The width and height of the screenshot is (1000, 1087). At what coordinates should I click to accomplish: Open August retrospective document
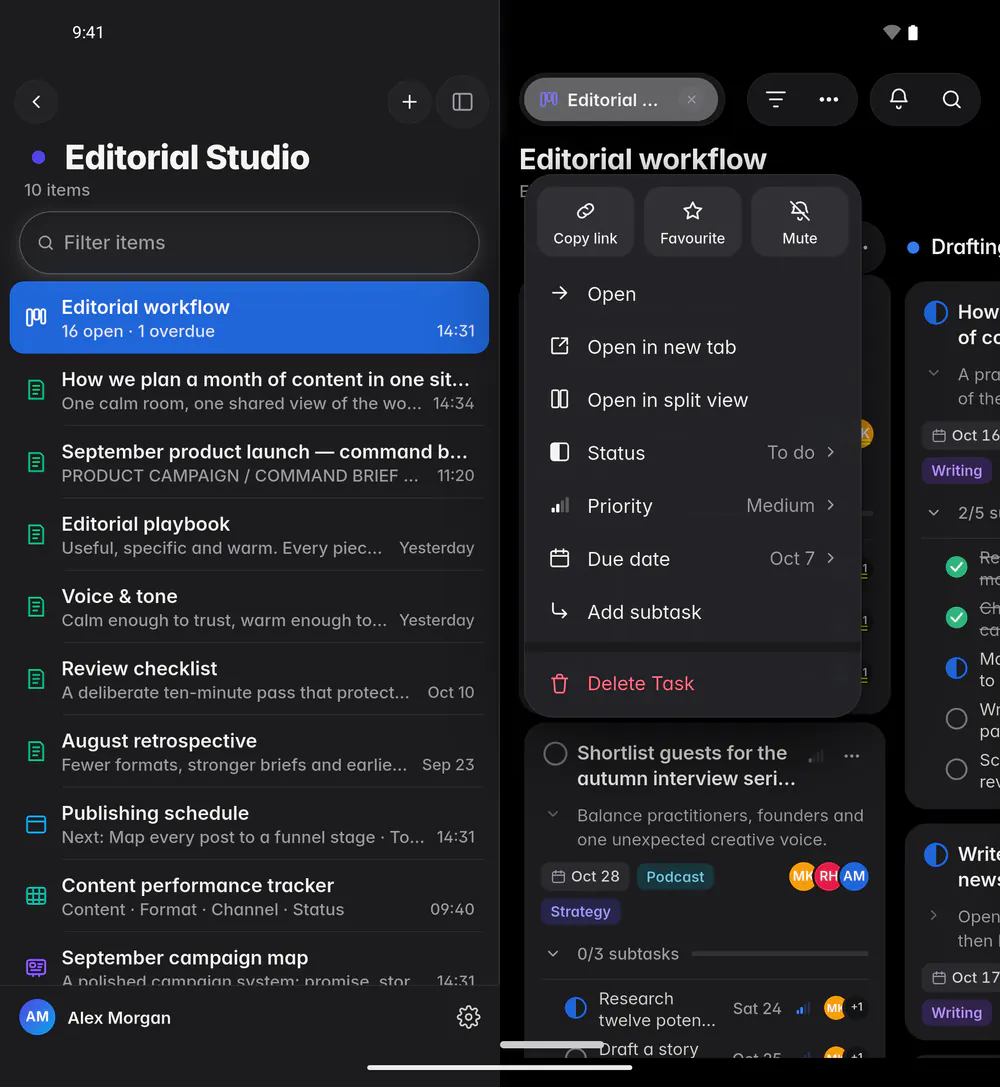249,751
